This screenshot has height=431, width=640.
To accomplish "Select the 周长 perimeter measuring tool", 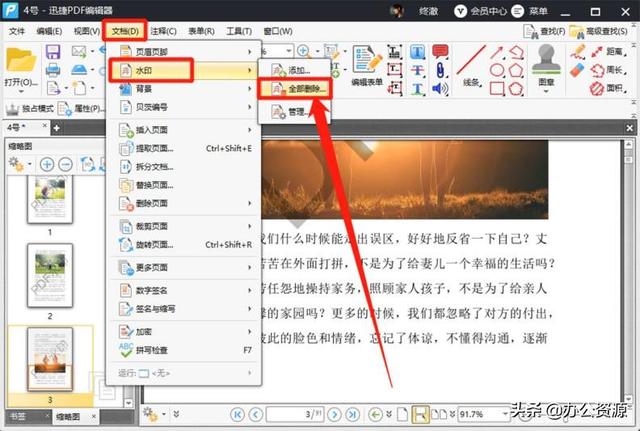I will (x=608, y=70).
